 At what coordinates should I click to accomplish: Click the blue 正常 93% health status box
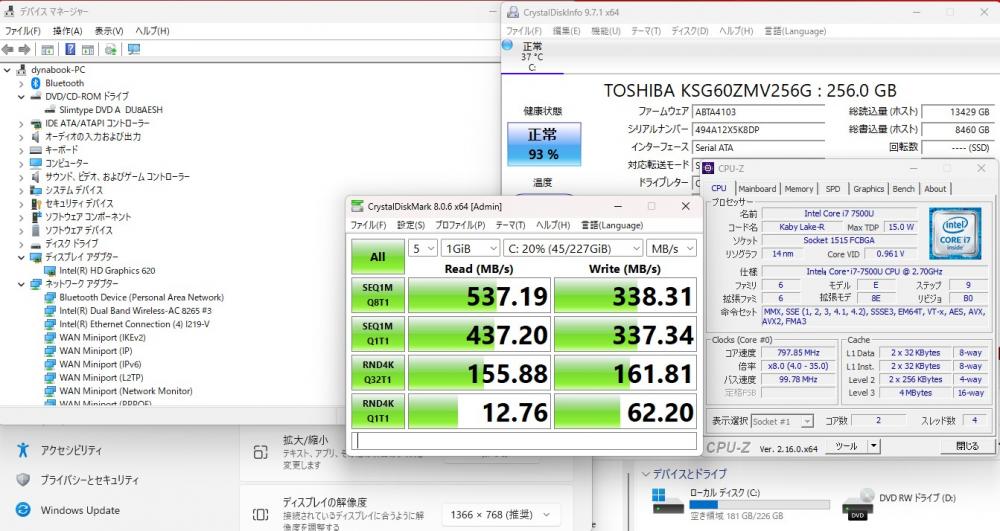(x=543, y=144)
